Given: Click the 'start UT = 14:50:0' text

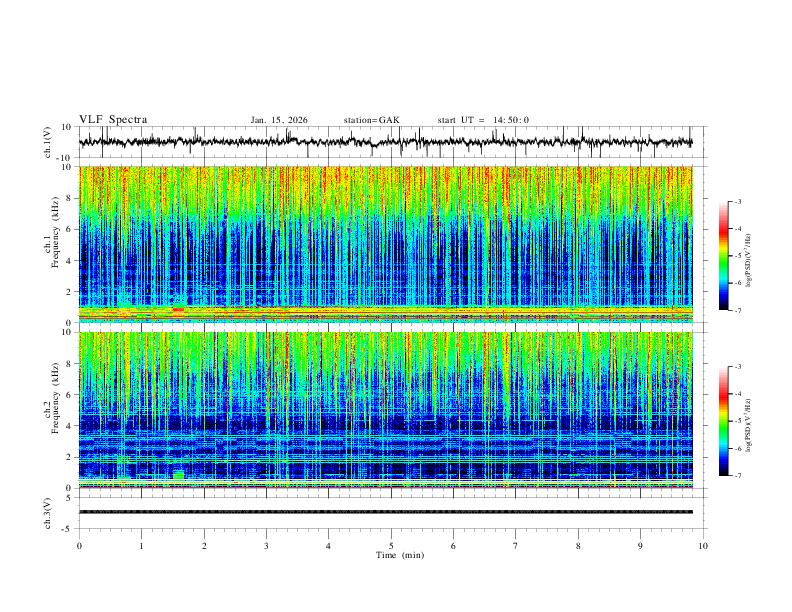Looking at the screenshot, I should pos(483,120).
